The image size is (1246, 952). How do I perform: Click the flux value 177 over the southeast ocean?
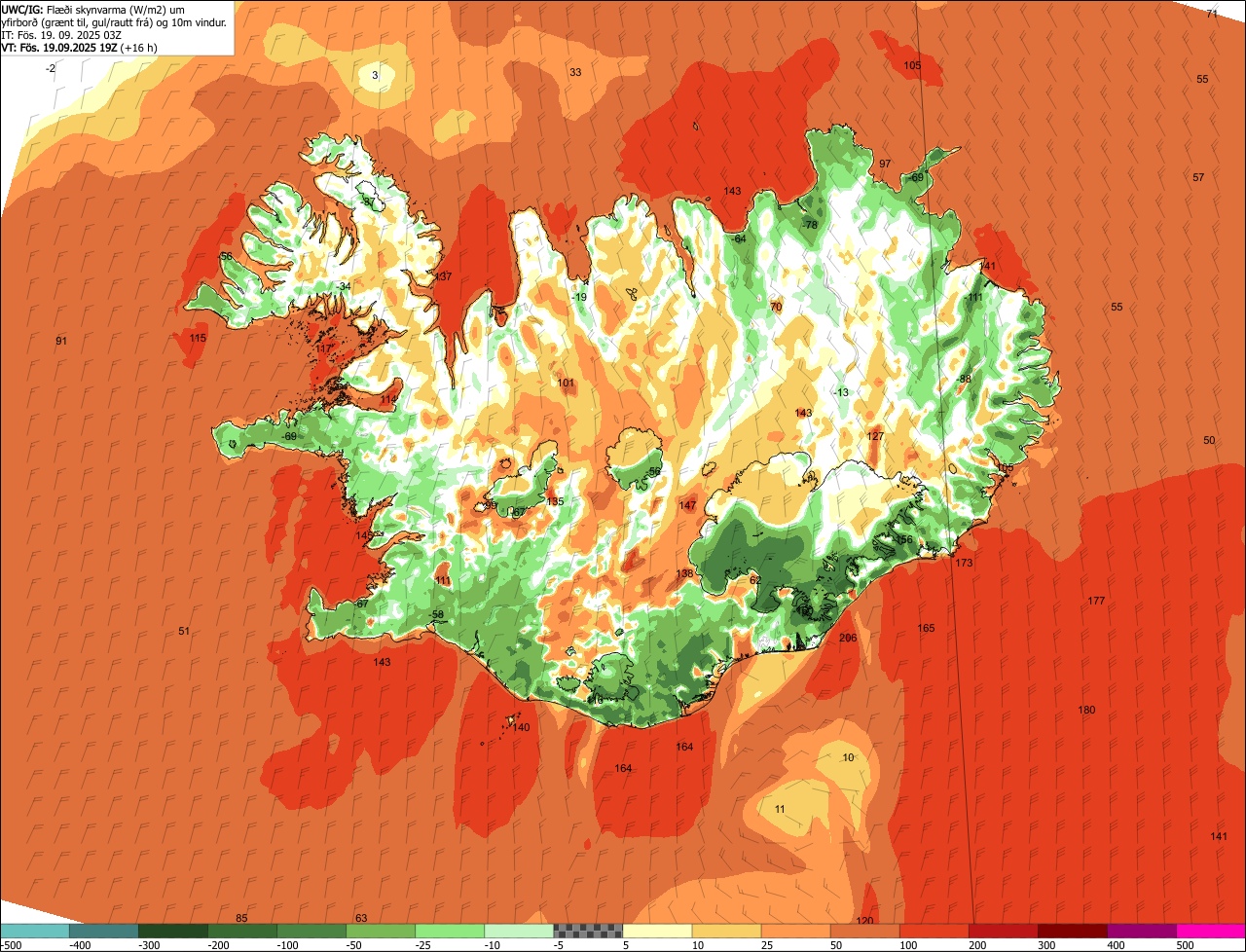pyautogui.click(x=1096, y=601)
